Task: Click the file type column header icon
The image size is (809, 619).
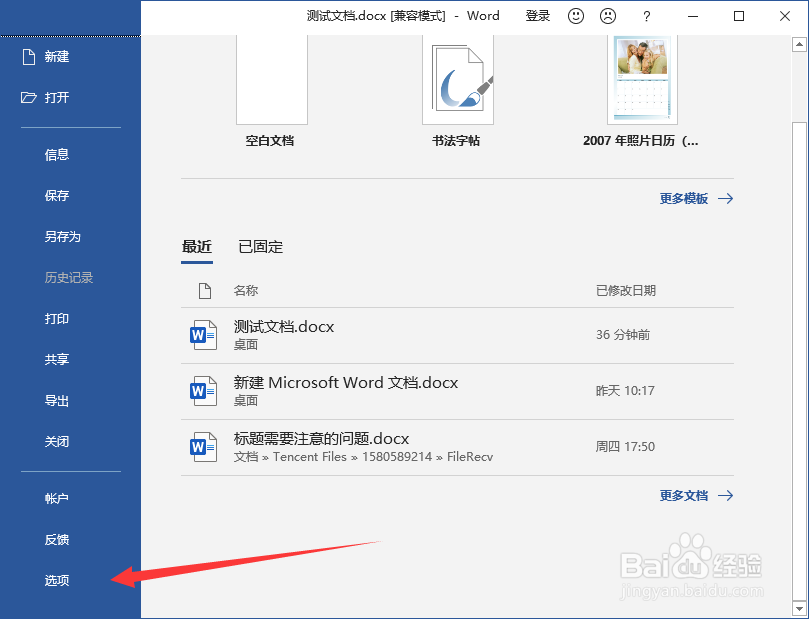Action: (x=205, y=291)
